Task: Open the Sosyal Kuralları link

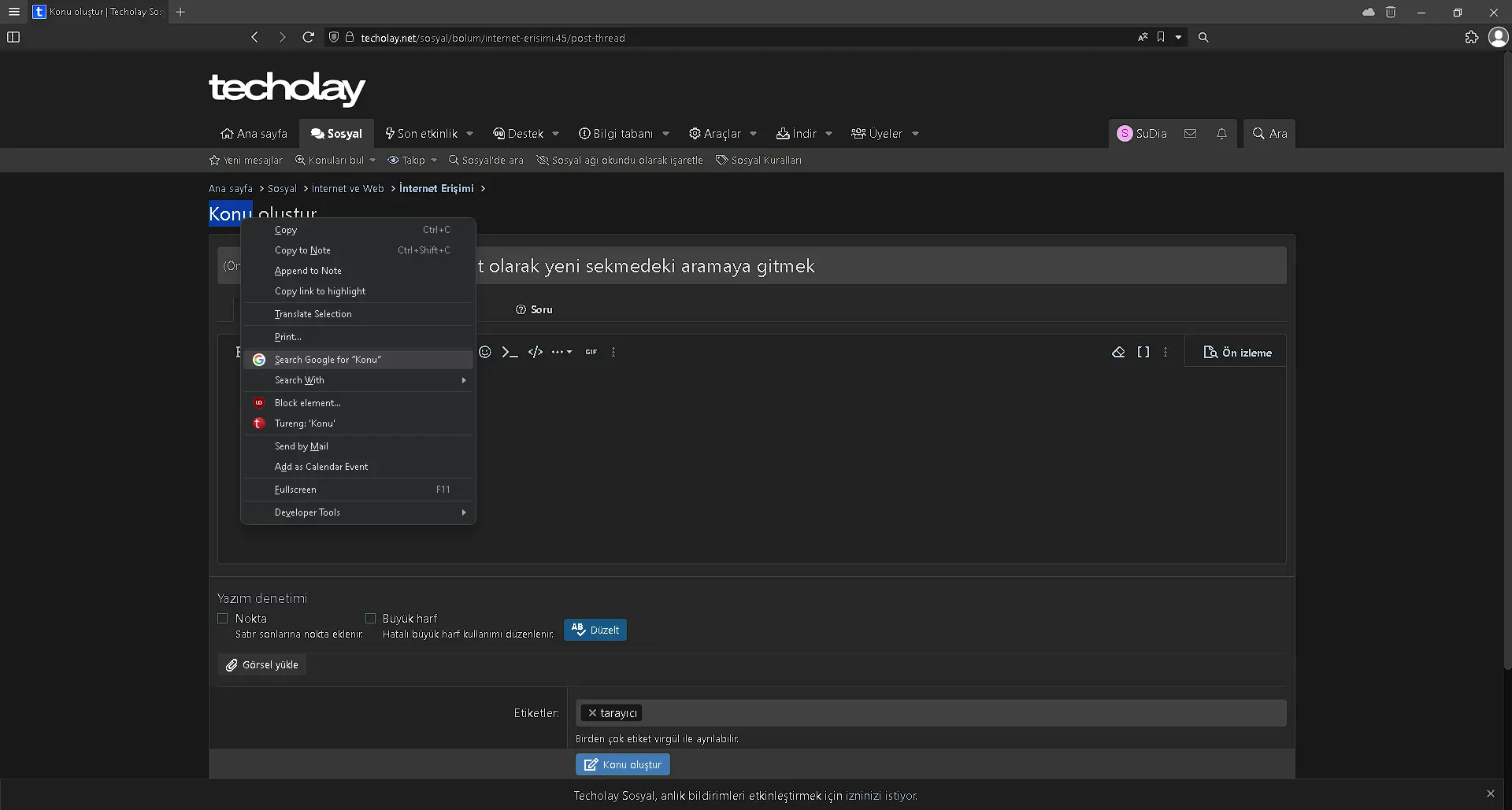Action: (758, 161)
